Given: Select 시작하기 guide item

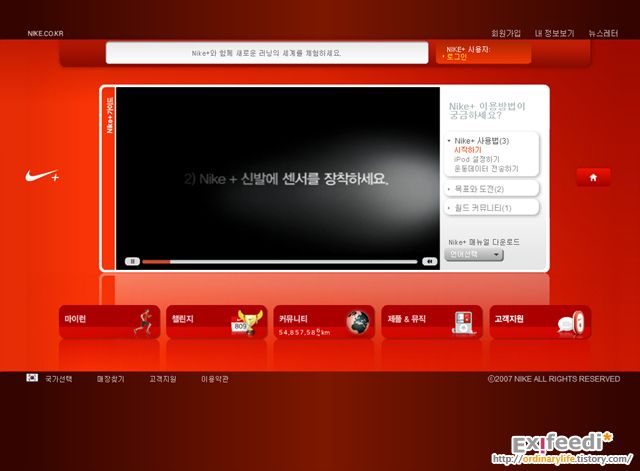Looking at the screenshot, I should point(468,150).
